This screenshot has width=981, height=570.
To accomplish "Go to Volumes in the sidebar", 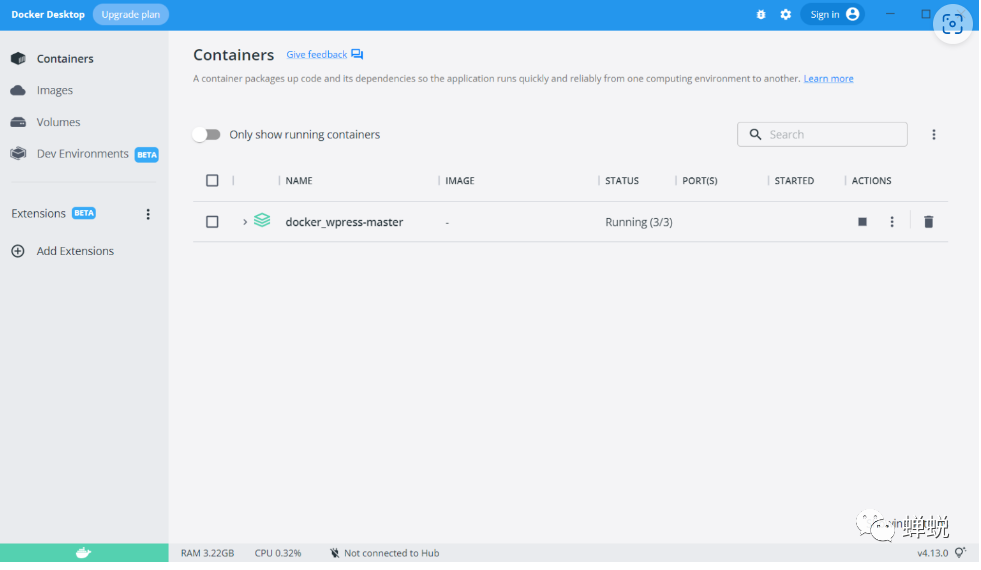I will 58,122.
